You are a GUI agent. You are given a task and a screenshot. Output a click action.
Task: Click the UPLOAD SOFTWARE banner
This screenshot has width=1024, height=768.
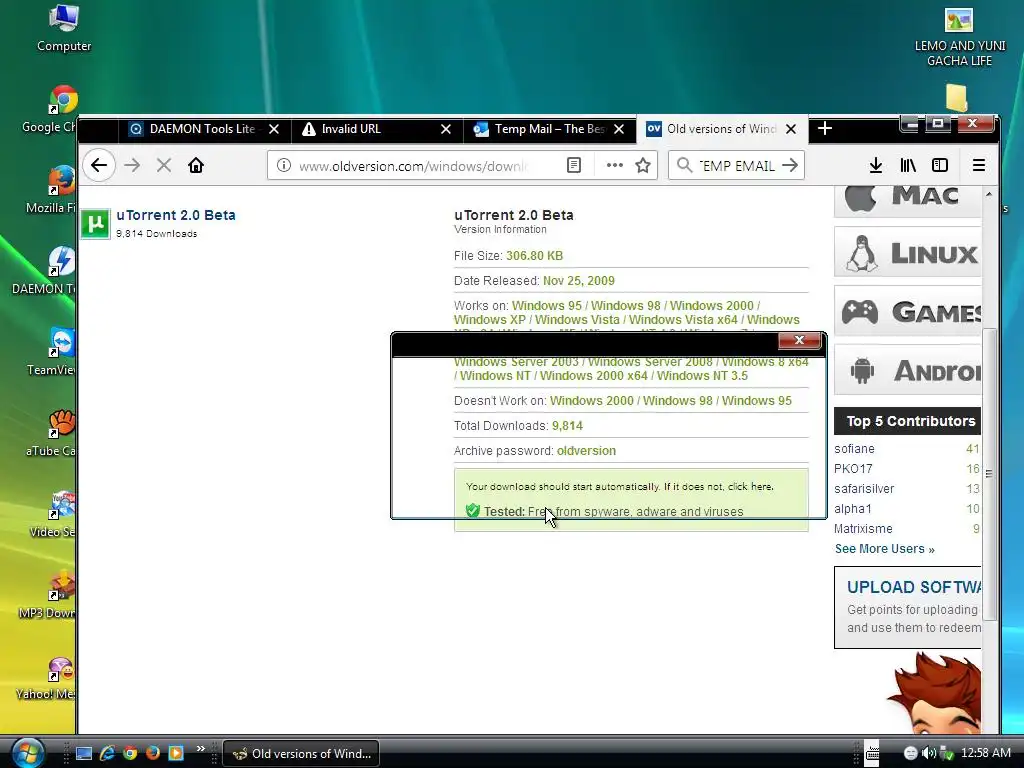tap(908, 607)
